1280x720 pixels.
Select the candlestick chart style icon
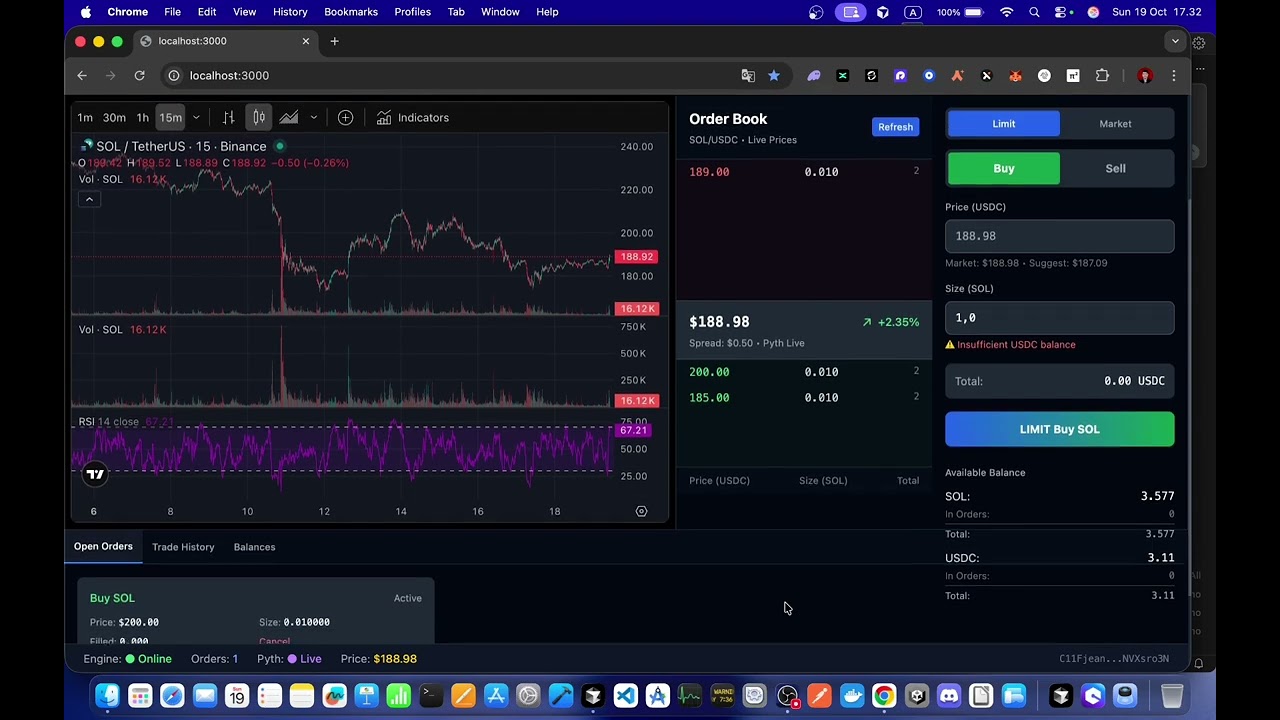click(x=259, y=118)
